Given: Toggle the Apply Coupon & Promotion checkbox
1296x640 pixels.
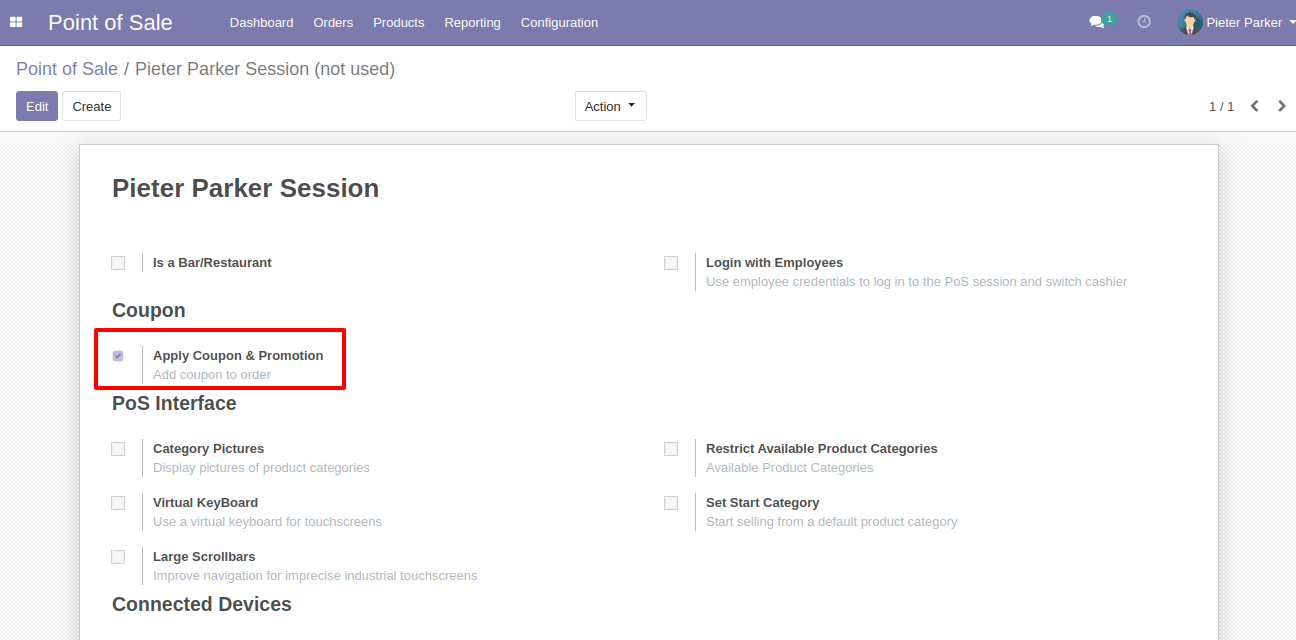Looking at the screenshot, I should tap(118, 356).
